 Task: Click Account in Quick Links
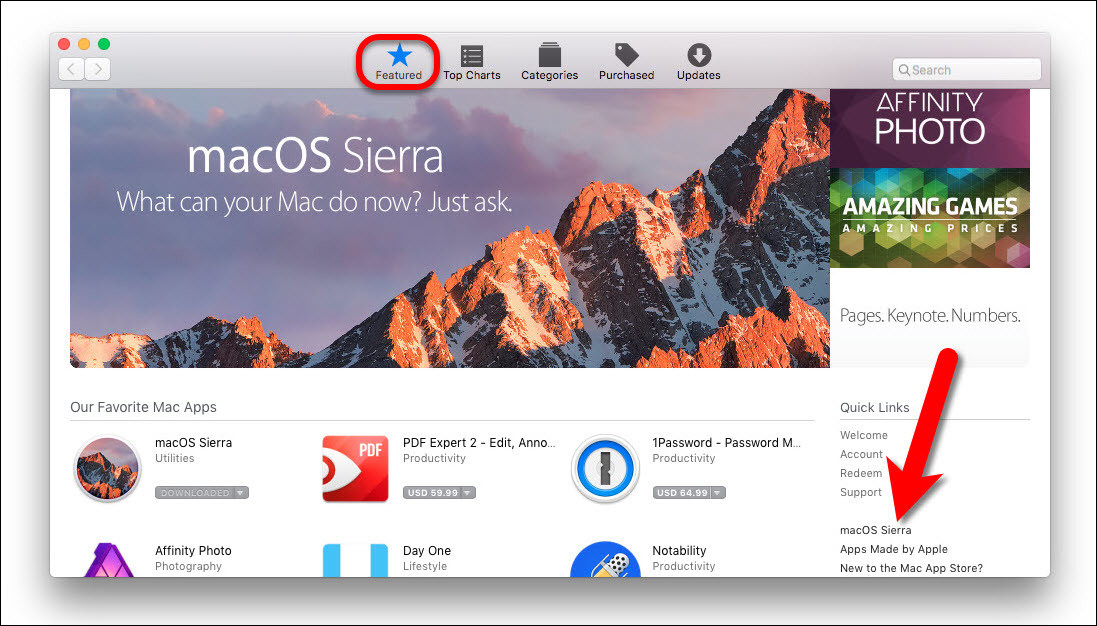pyautogui.click(x=861, y=454)
